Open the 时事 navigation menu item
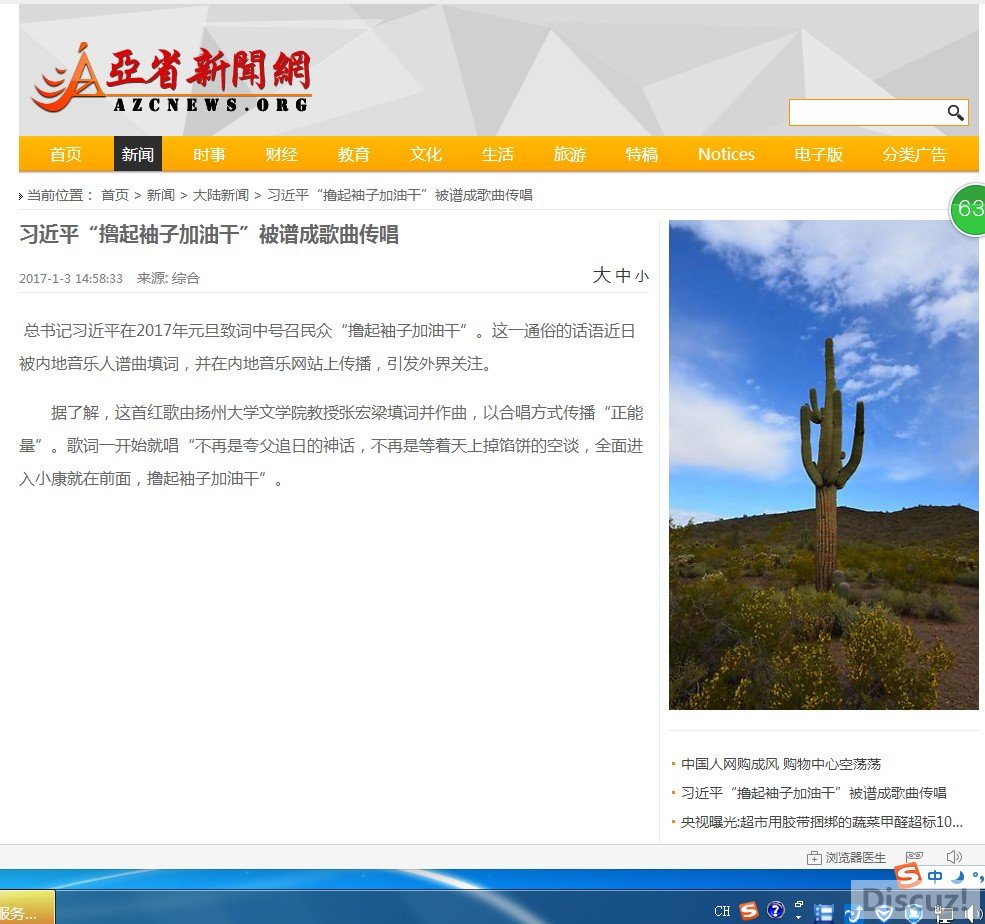Image resolution: width=985 pixels, height=924 pixels. [209, 154]
